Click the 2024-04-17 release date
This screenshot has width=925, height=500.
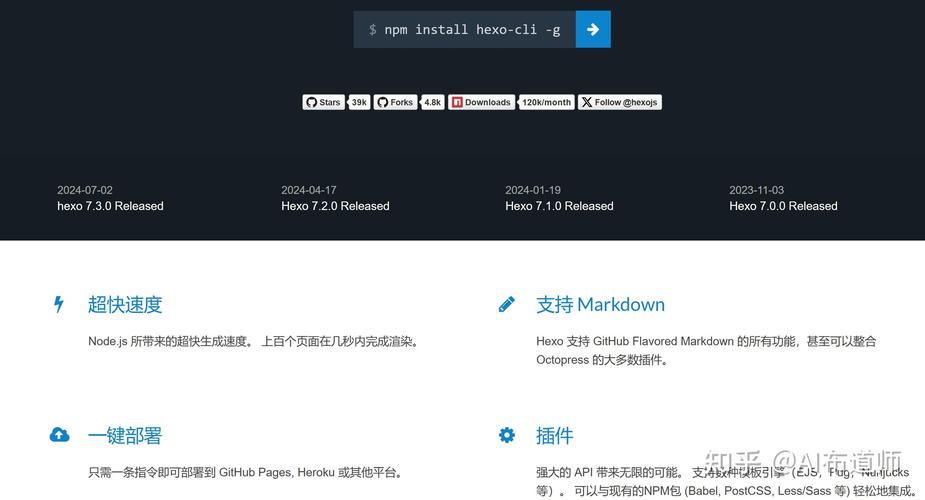(x=309, y=190)
